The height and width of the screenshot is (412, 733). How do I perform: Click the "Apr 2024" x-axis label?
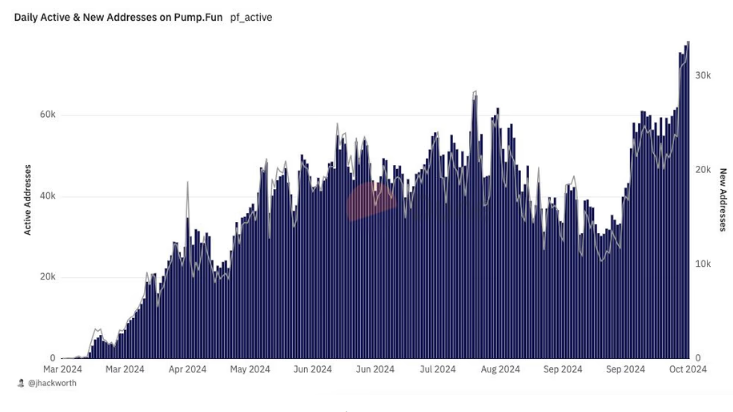(x=187, y=369)
